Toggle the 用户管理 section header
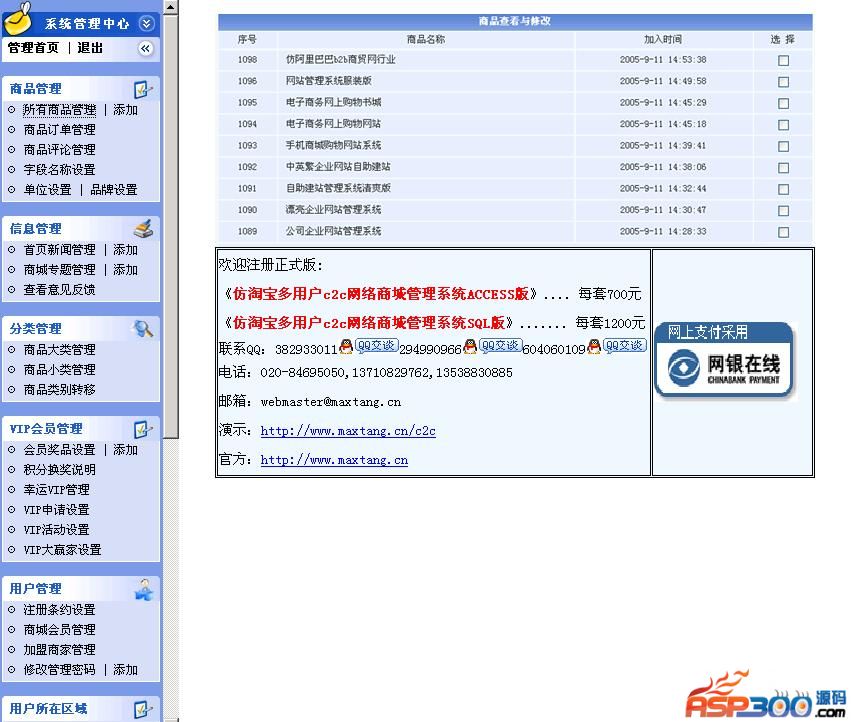The width and height of the screenshot is (856, 722). tap(81, 589)
